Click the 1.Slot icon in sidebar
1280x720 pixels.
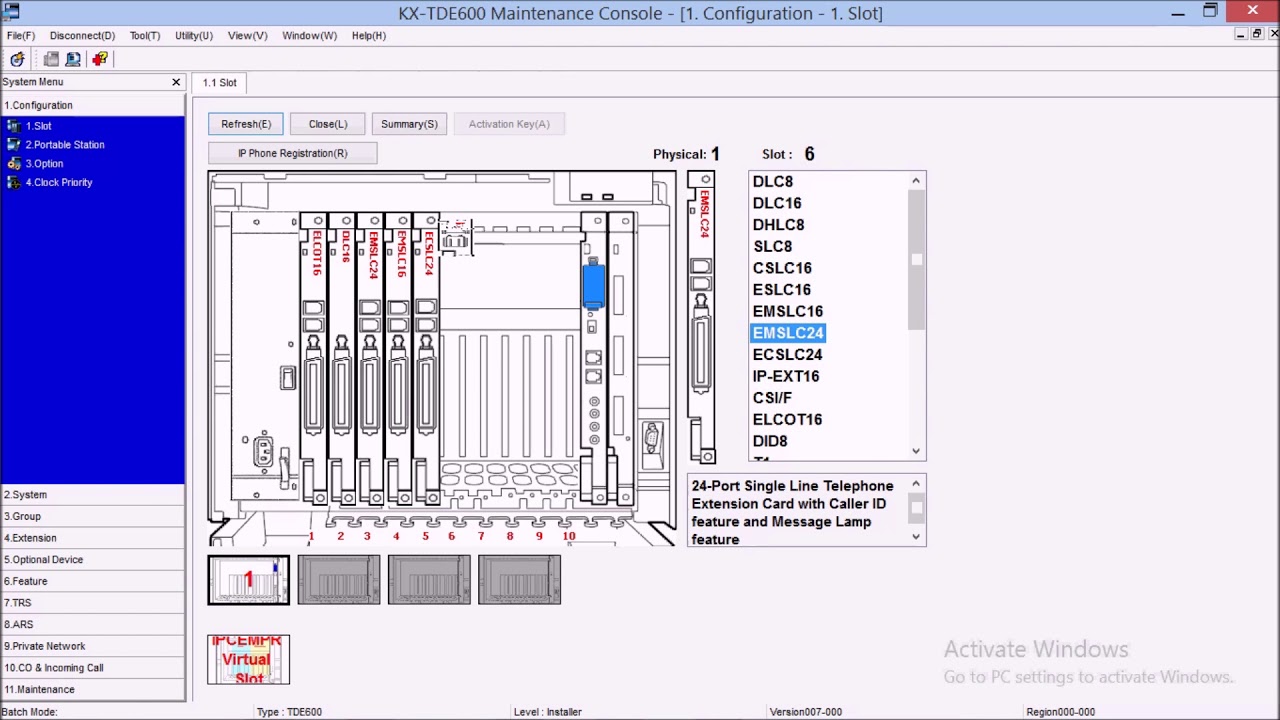14,126
